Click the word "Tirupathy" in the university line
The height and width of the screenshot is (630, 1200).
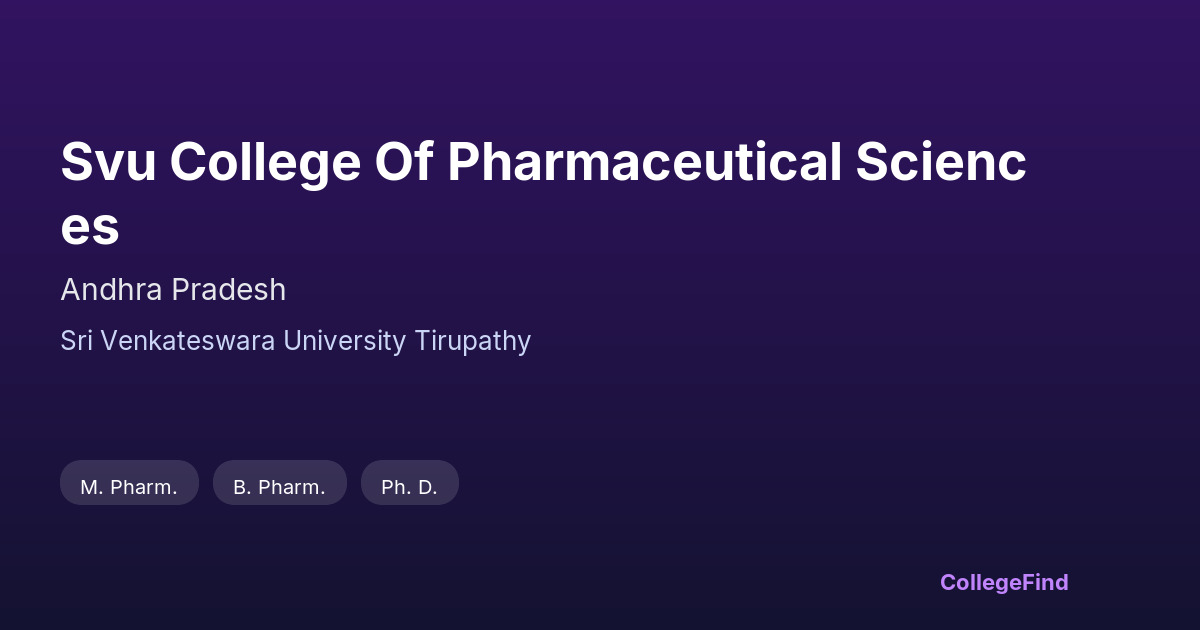(472, 341)
